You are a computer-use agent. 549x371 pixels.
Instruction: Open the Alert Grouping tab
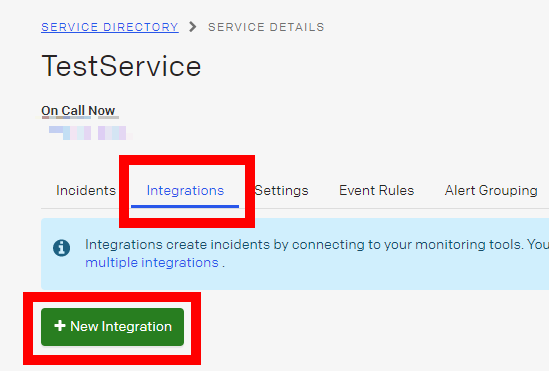point(491,190)
